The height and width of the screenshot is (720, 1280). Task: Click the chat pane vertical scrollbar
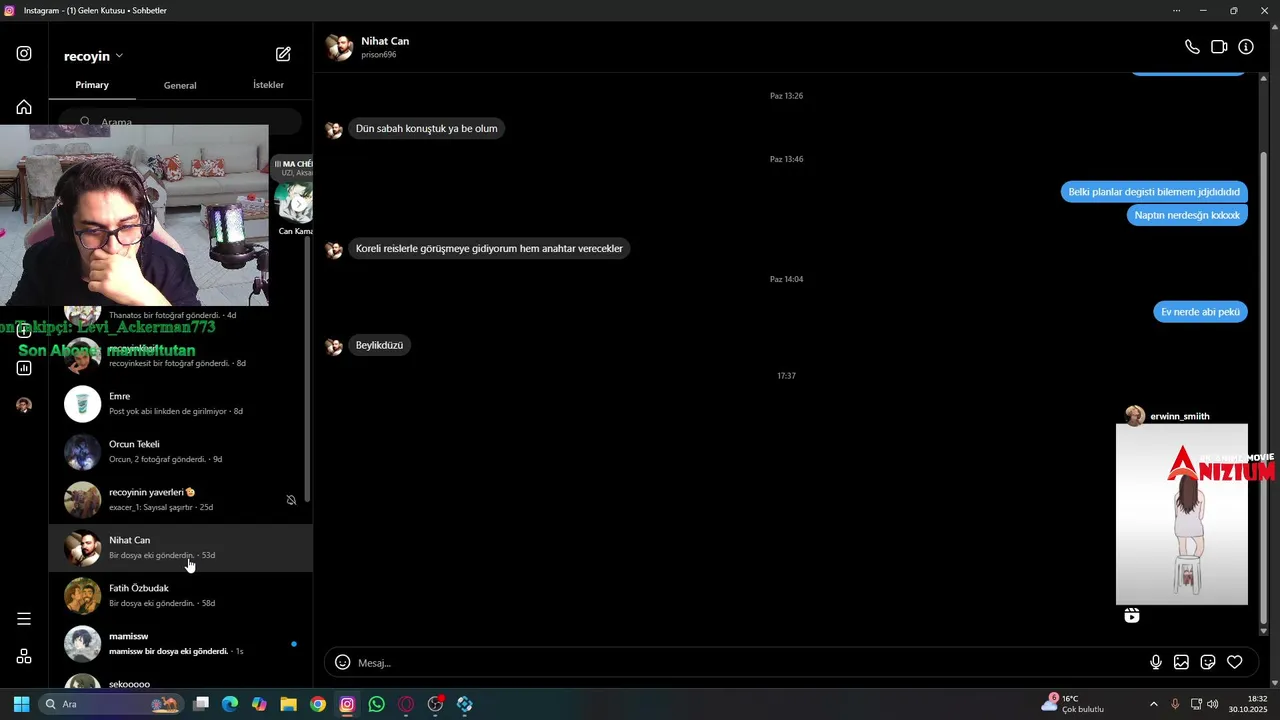click(1263, 390)
